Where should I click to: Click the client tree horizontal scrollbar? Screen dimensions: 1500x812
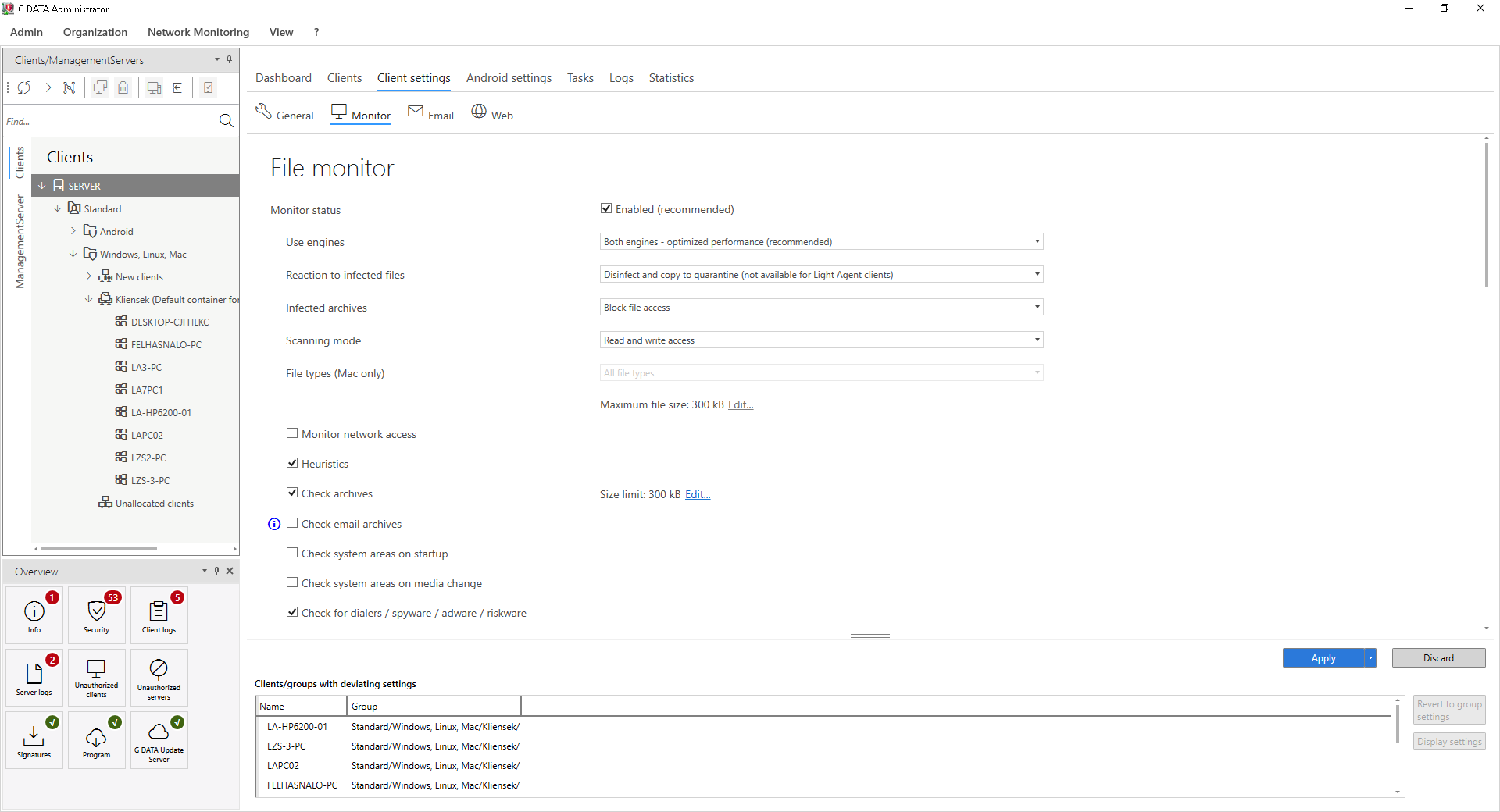[x=99, y=549]
